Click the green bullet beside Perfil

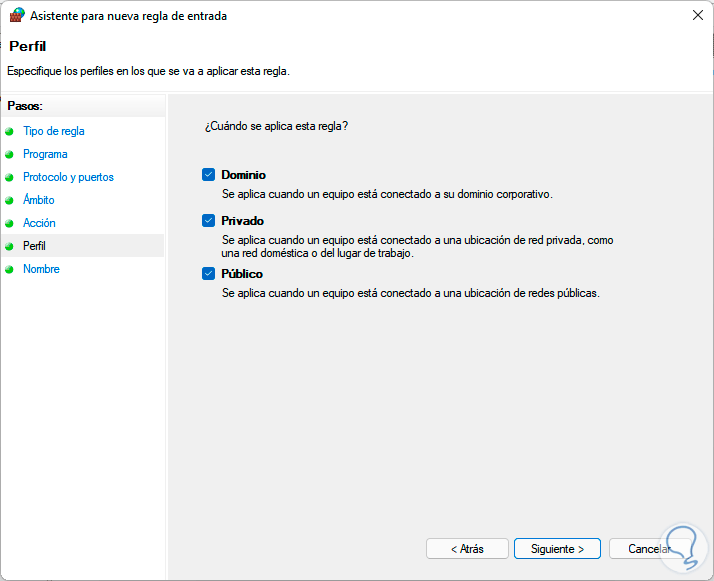coord(10,246)
